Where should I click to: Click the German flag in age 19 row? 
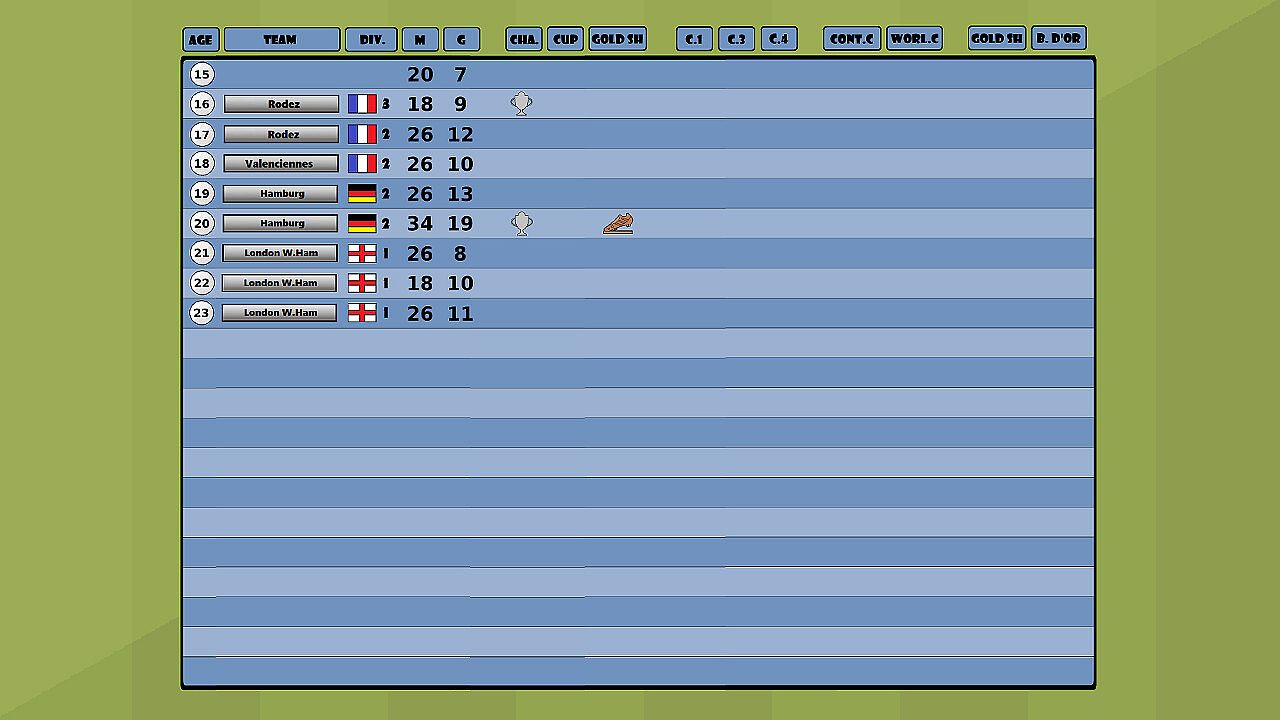[x=362, y=194]
